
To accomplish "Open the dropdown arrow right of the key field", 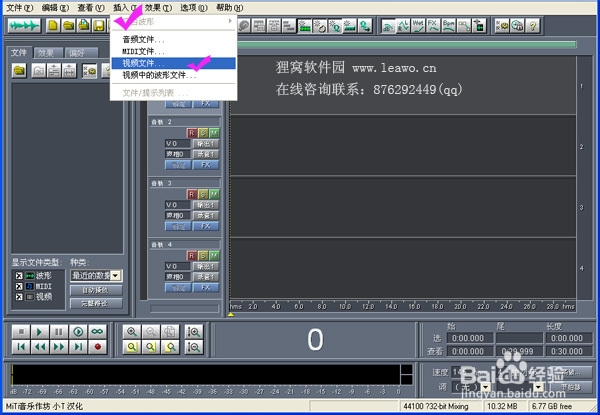I will coord(538,387).
